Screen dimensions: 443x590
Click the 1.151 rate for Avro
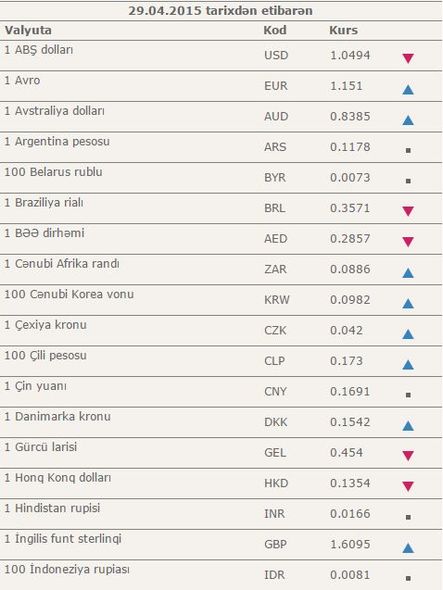coord(346,86)
